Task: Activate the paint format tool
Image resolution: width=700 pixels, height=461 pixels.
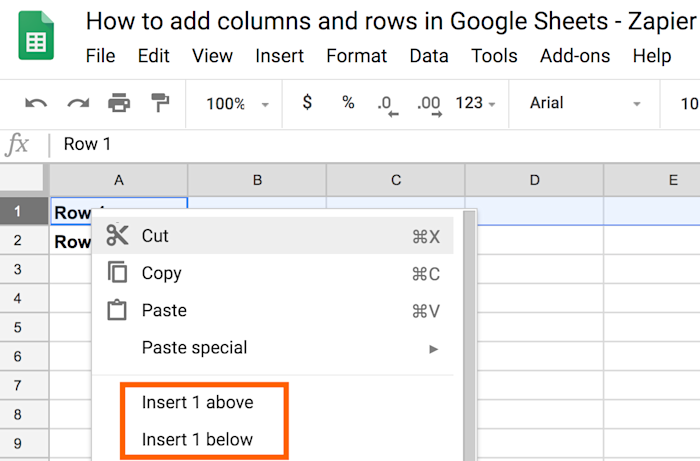Action: [x=160, y=103]
